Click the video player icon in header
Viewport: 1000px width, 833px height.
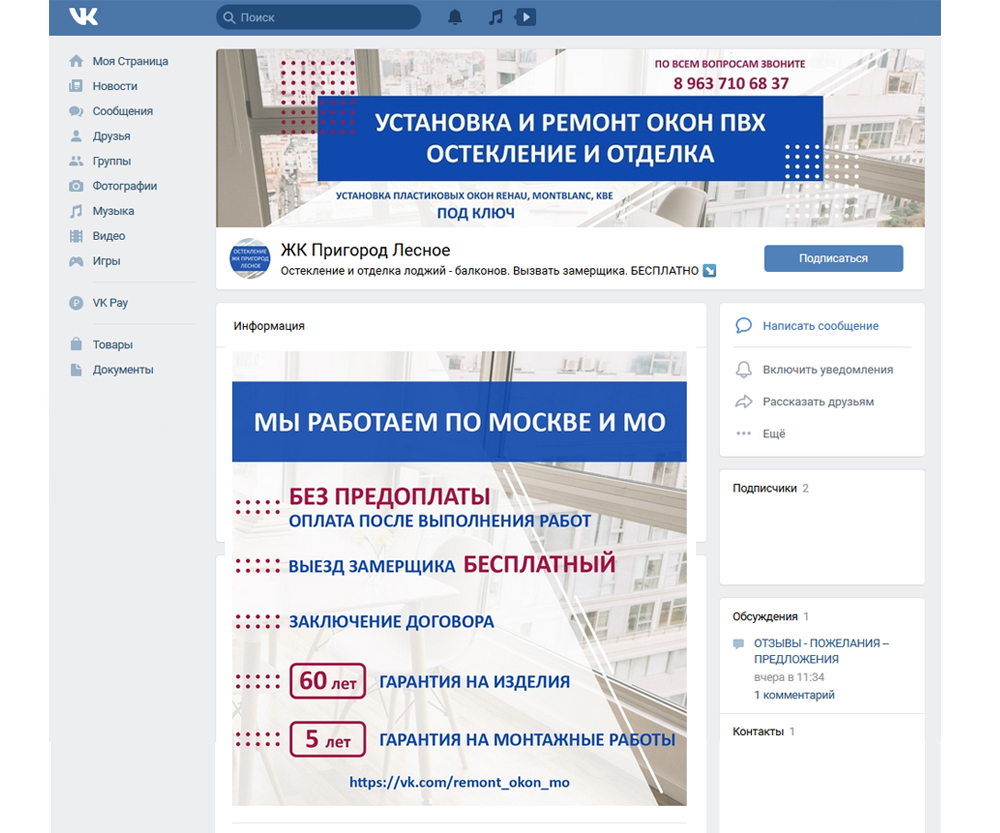526,17
